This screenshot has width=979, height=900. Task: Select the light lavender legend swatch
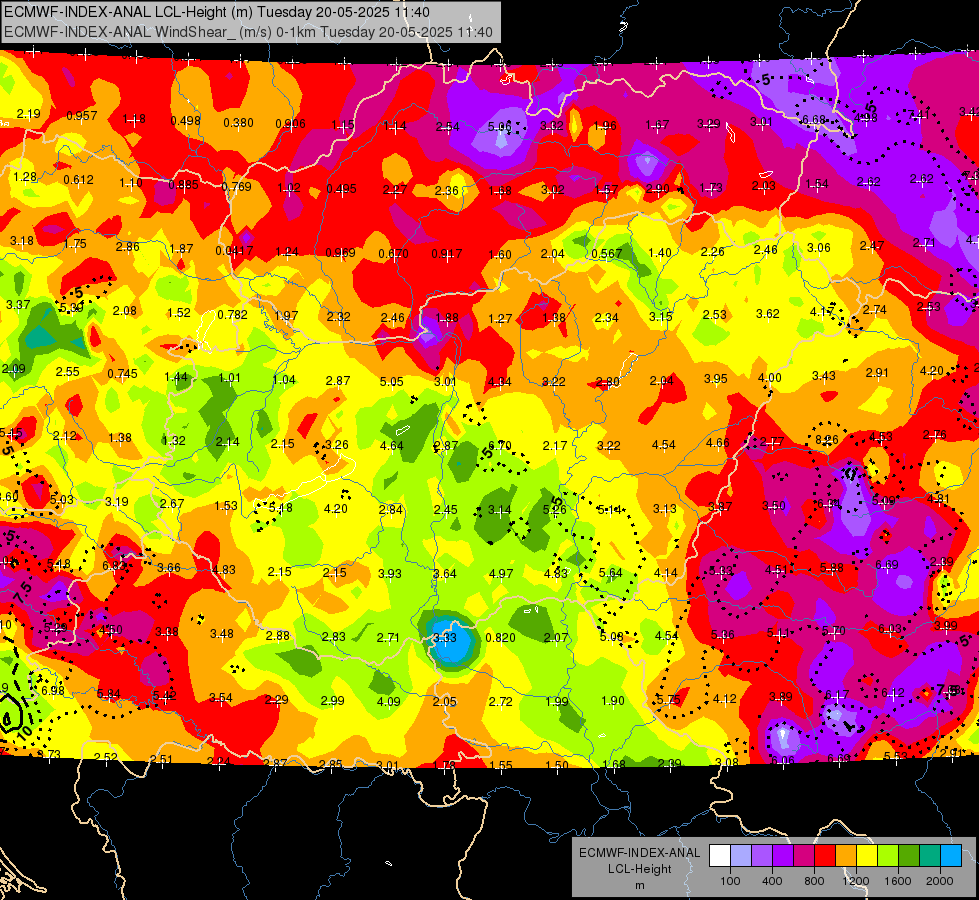(x=740, y=856)
